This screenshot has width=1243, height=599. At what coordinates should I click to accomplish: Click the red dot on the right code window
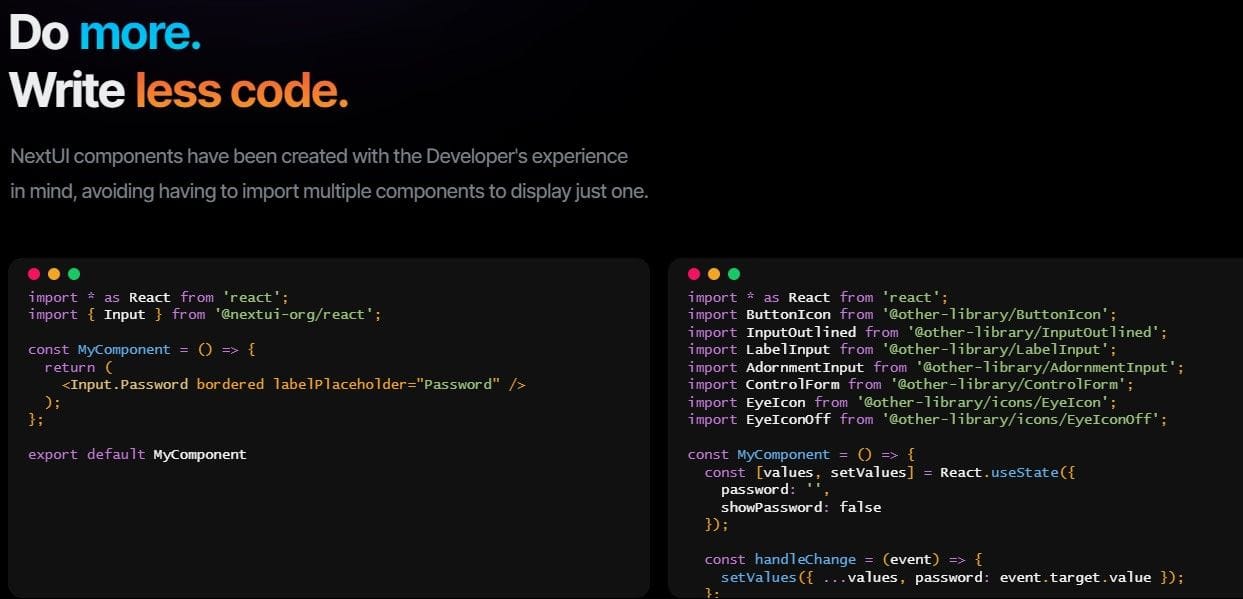point(694,274)
